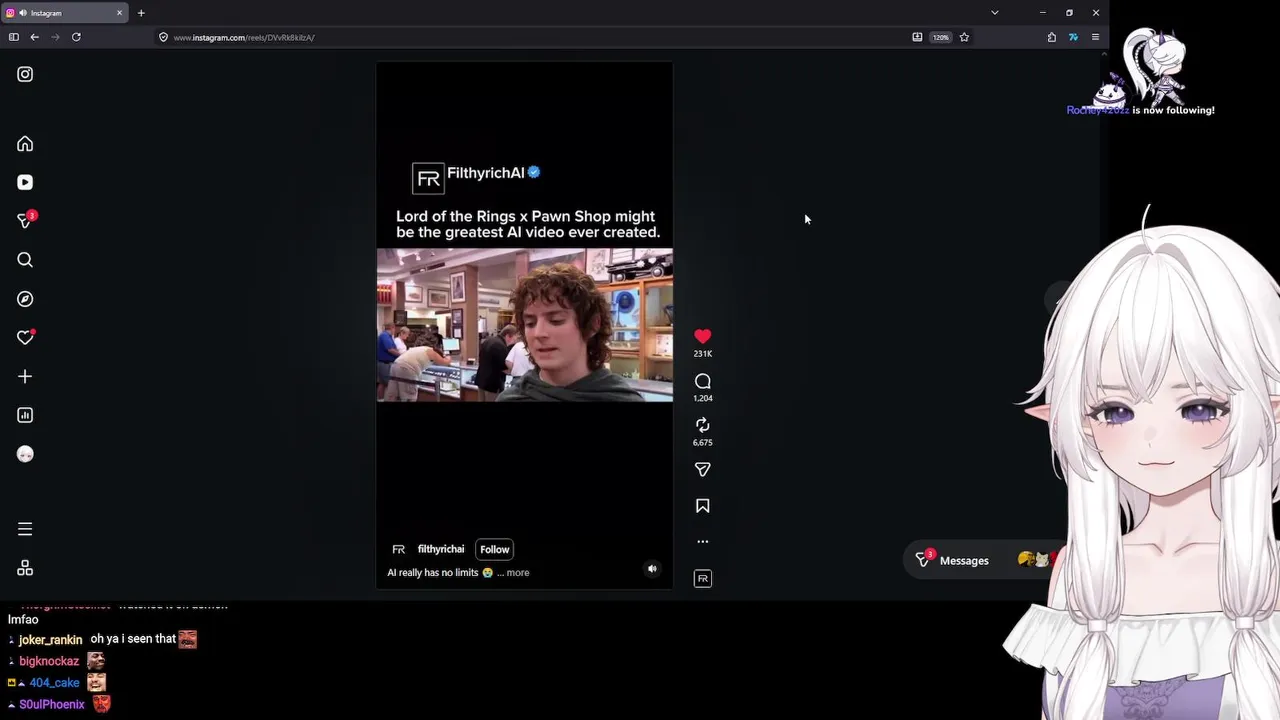Follow the filthyrichai account

tap(494, 549)
